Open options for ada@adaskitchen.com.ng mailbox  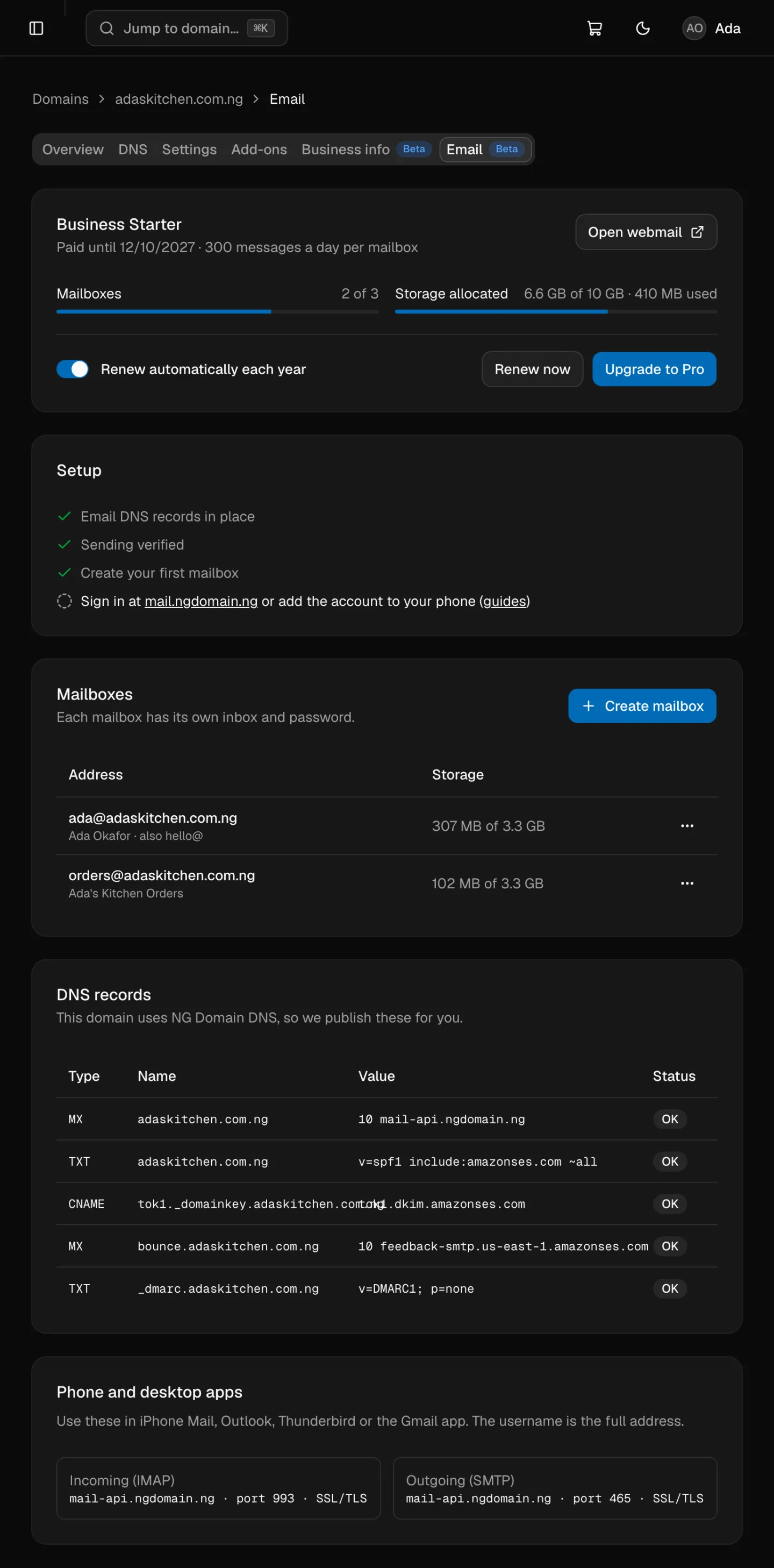(687, 826)
